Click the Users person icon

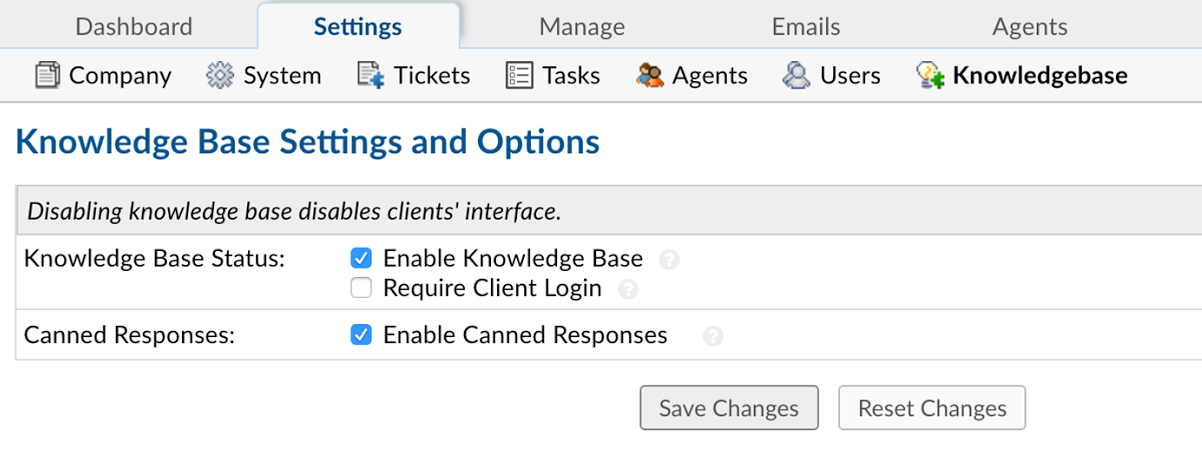(797, 75)
